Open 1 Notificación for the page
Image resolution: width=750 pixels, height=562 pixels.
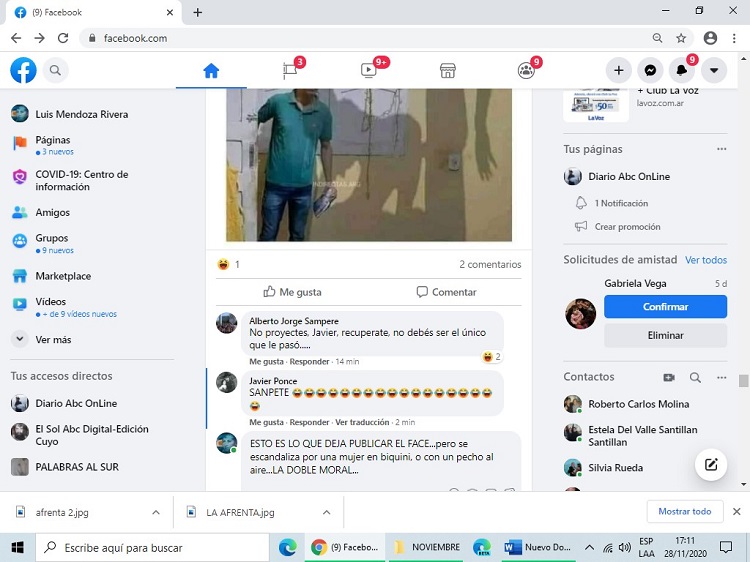(621, 203)
